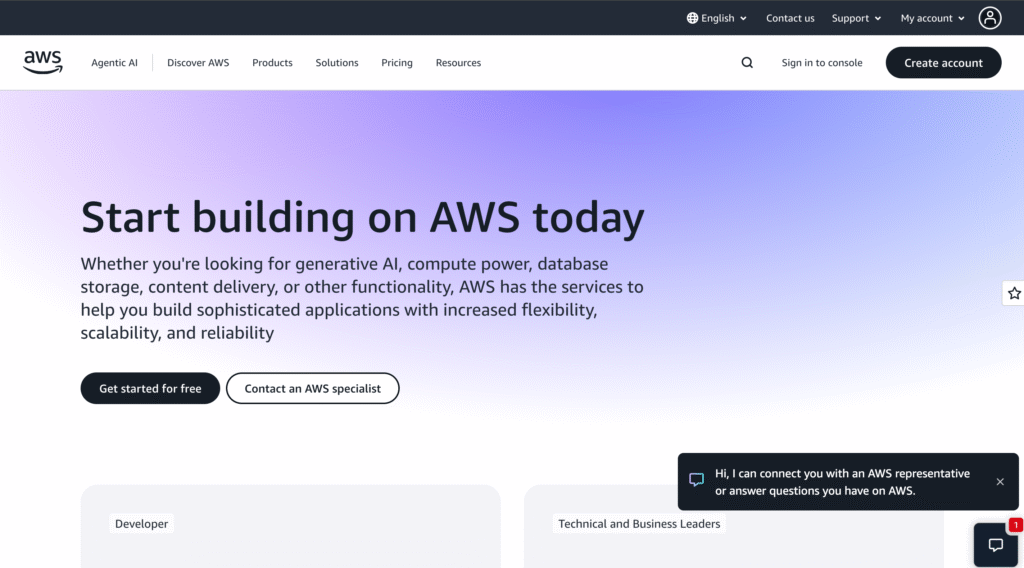
Task: Dismiss the AWS representative chat popup
Action: click(x=1000, y=482)
